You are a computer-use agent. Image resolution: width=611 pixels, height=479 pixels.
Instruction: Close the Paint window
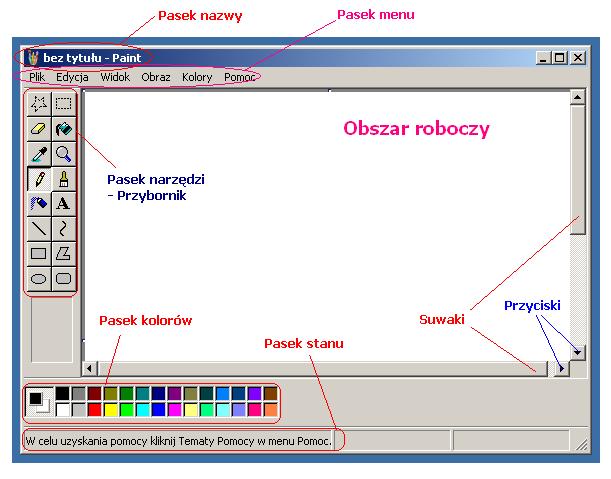point(578,58)
